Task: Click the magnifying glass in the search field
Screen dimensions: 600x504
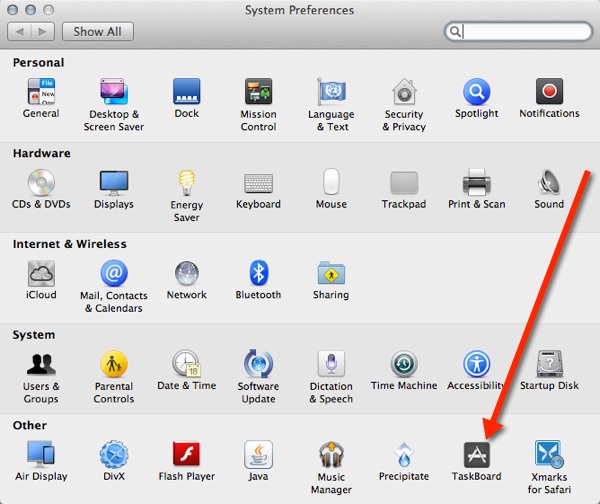Action: (455, 31)
